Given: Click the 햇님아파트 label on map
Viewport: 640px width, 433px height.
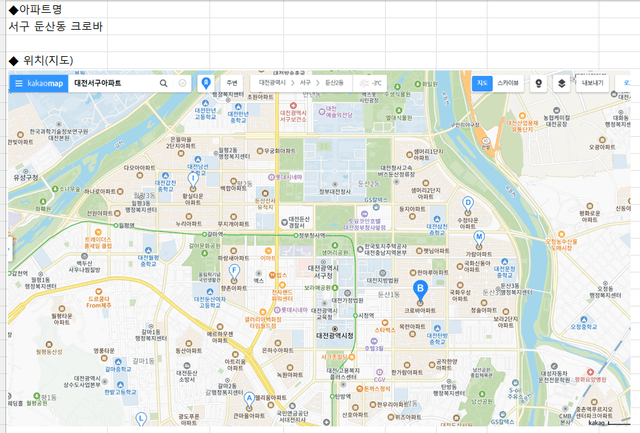Looking at the screenshot, I should pos(436,251).
